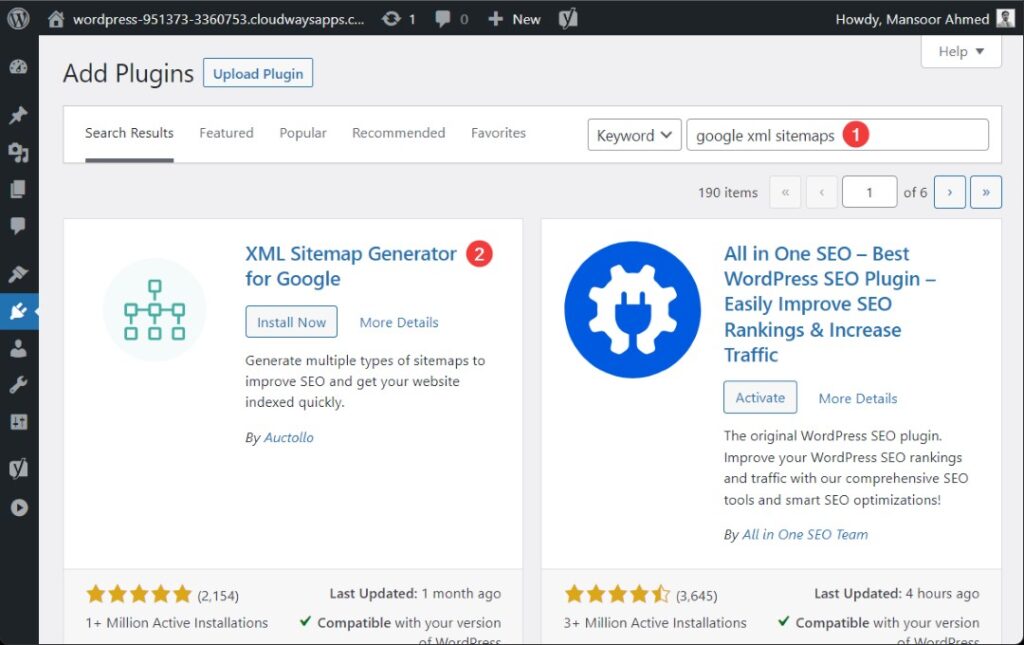Switch to Popular plugins tab

[x=303, y=133]
